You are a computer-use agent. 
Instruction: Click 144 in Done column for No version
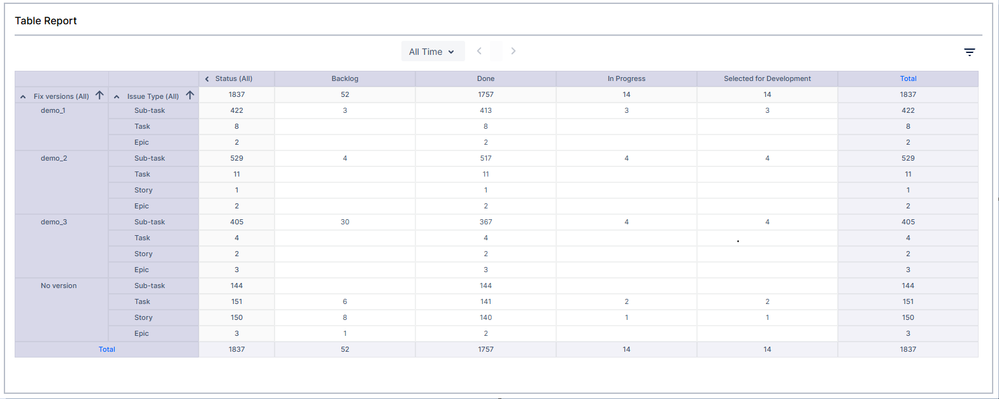click(x=485, y=286)
